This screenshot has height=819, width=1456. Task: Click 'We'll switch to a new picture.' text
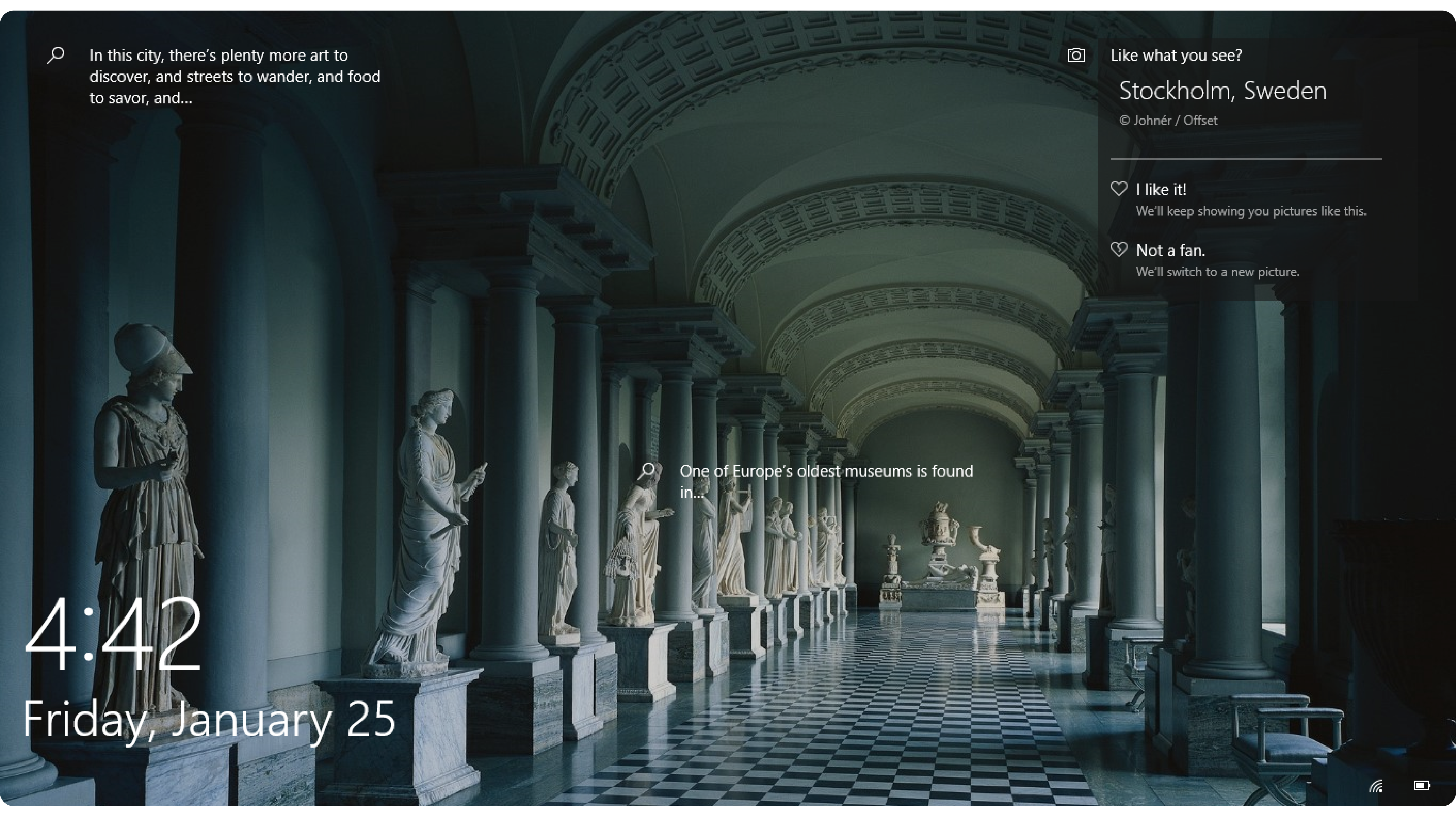coord(1218,272)
